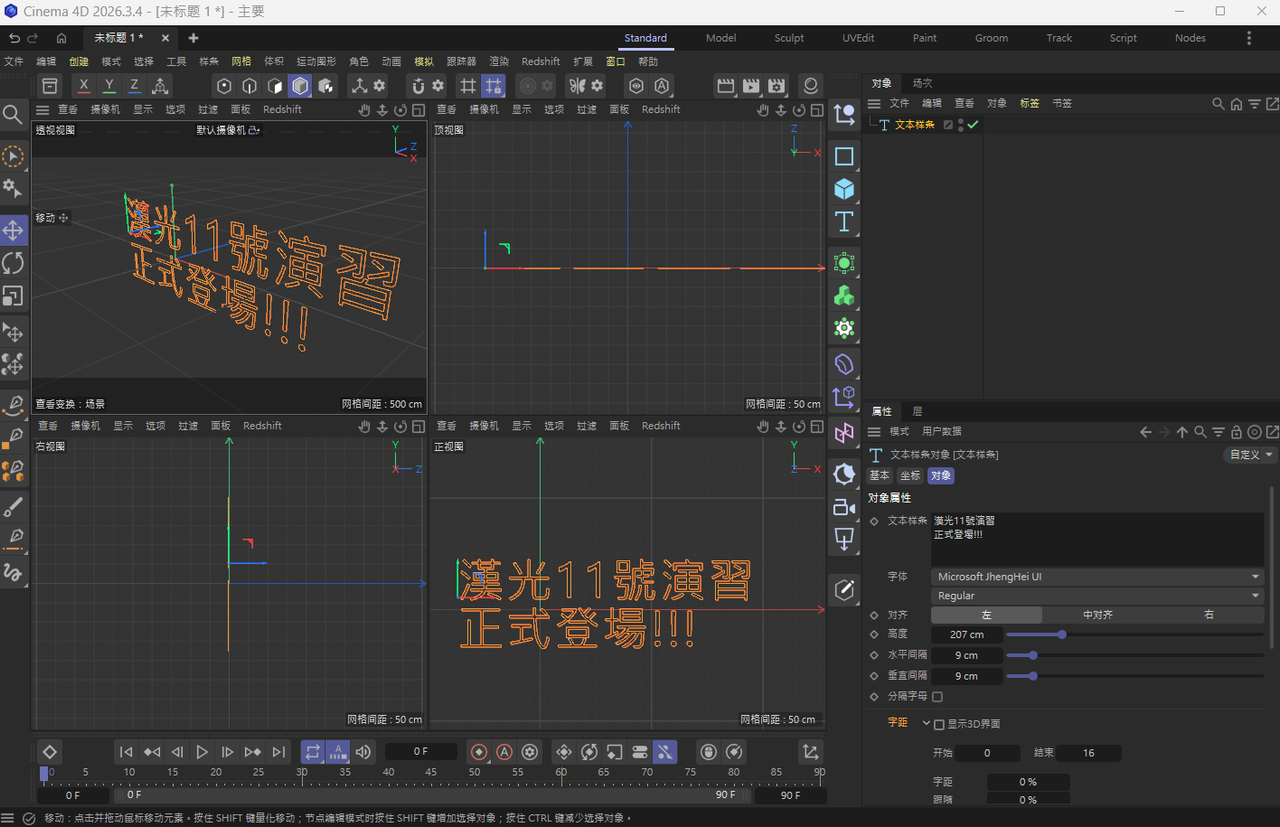
Task: Open the 自定义 preset dropdown
Action: (x=1251, y=455)
